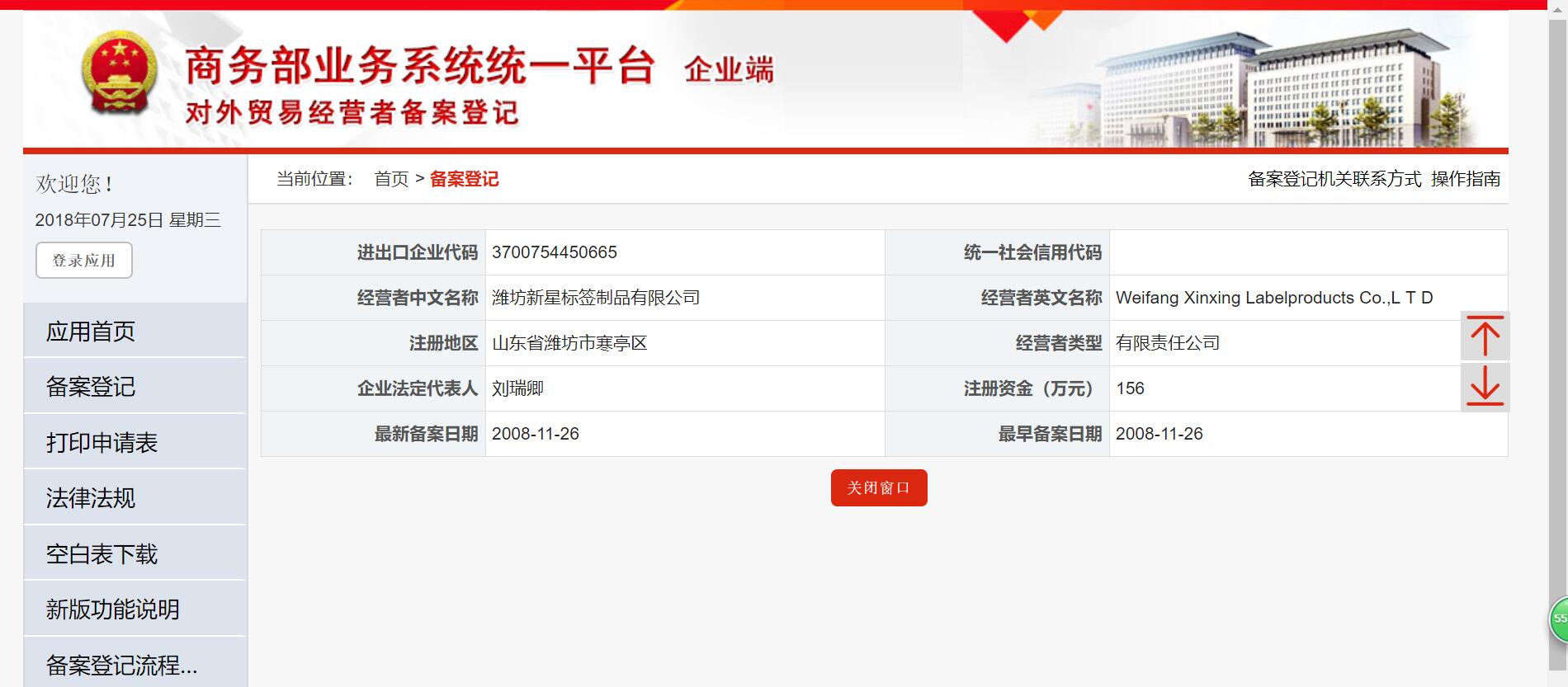Click the 经营者类型 label
The image size is (1568, 687).
click(1059, 343)
